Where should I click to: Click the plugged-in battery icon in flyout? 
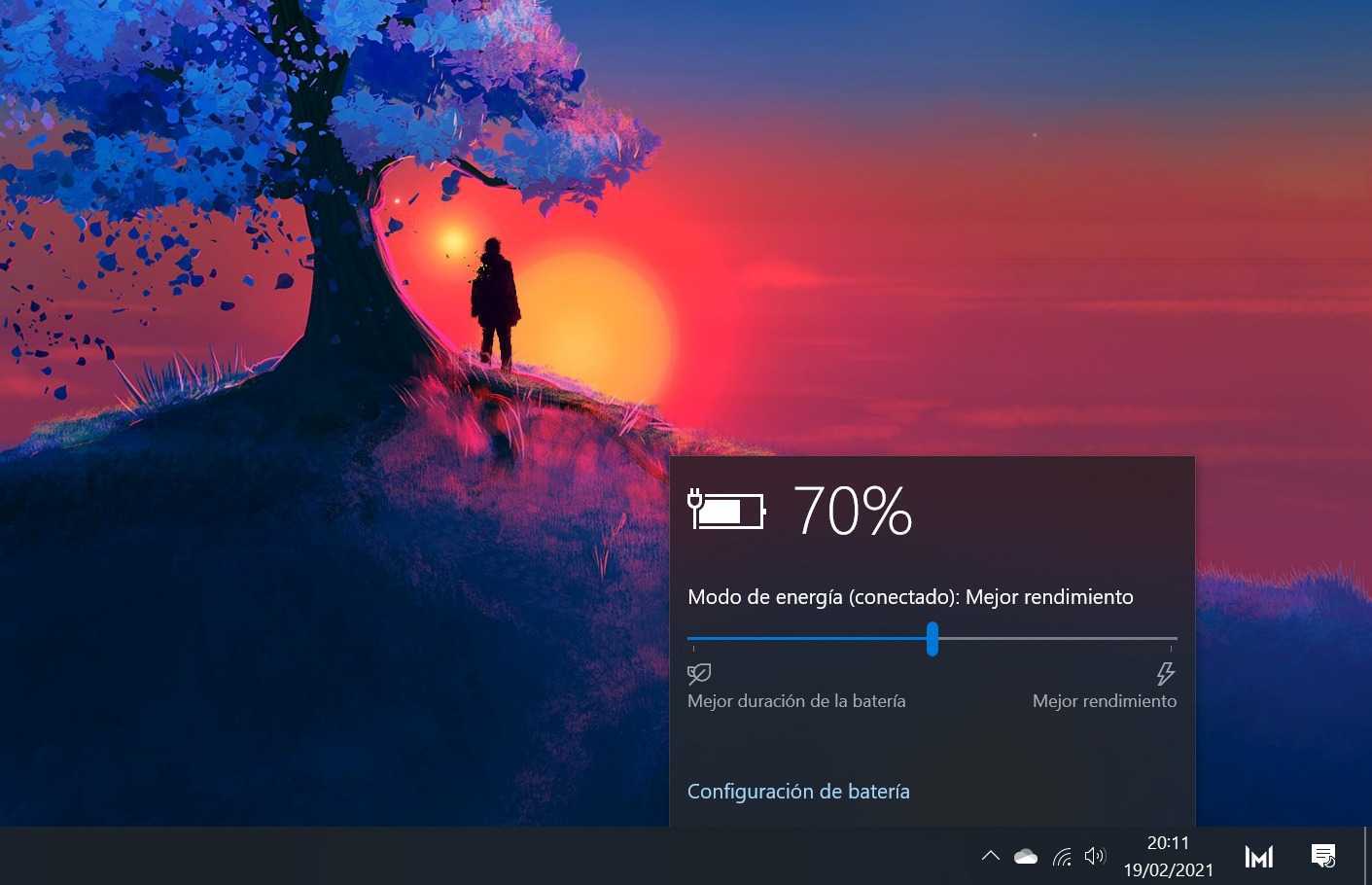[x=726, y=510]
